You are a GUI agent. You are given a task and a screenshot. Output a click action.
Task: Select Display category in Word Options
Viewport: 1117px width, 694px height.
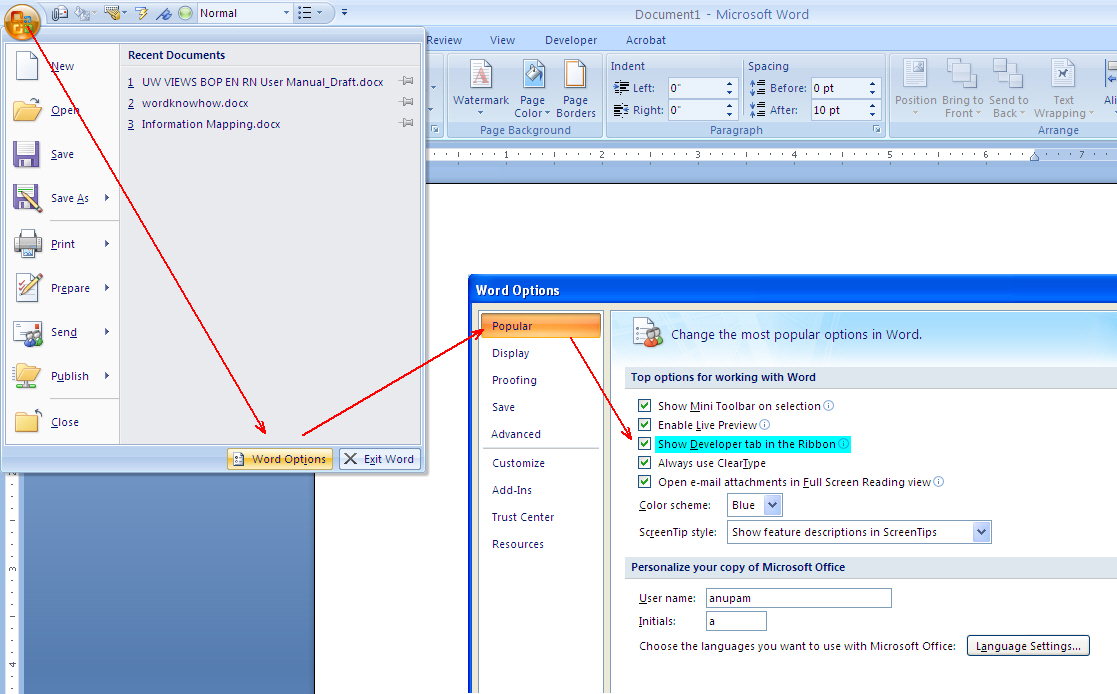(x=541, y=353)
